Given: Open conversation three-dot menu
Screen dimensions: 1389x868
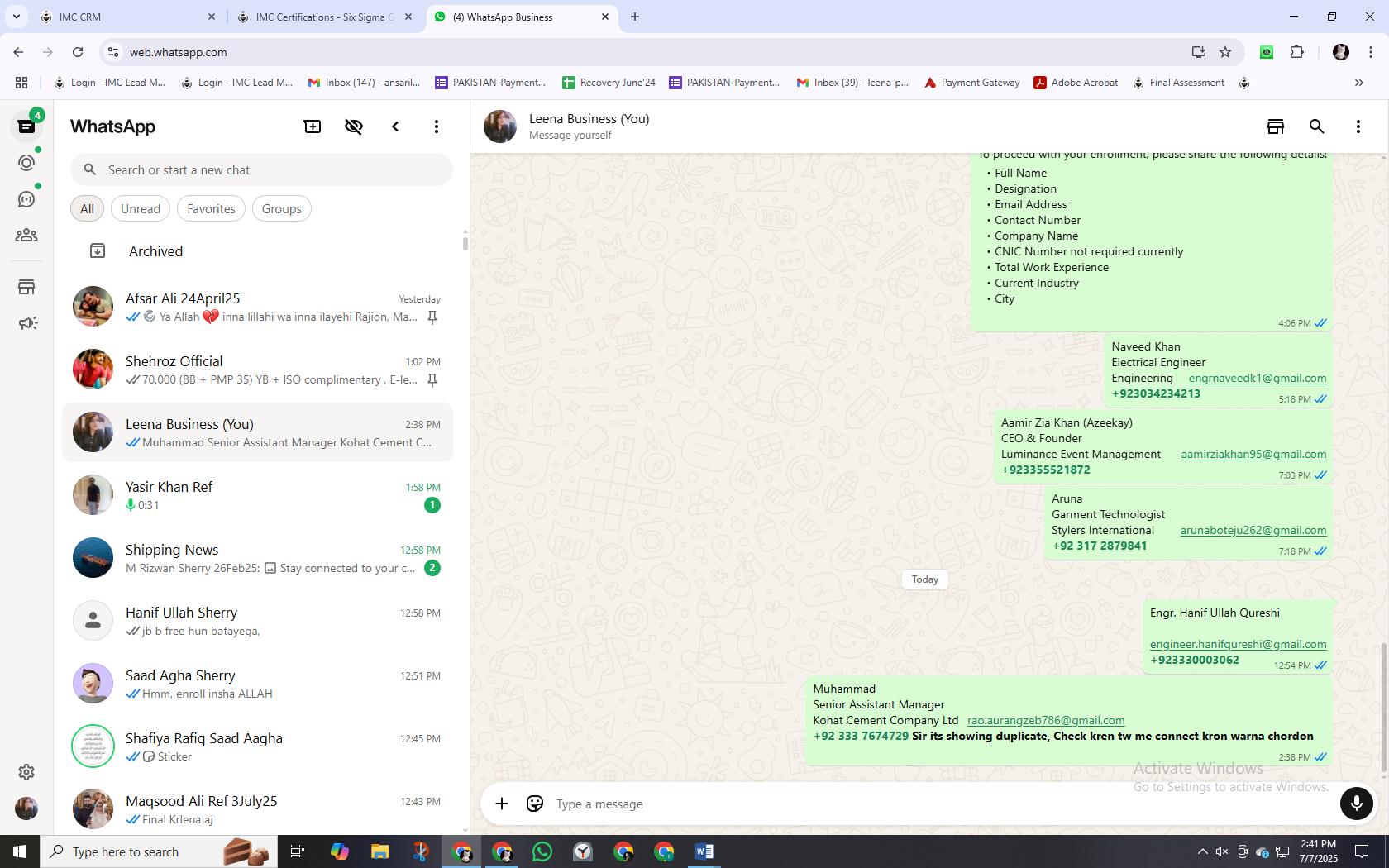Looking at the screenshot, I should coord(1358,126).
